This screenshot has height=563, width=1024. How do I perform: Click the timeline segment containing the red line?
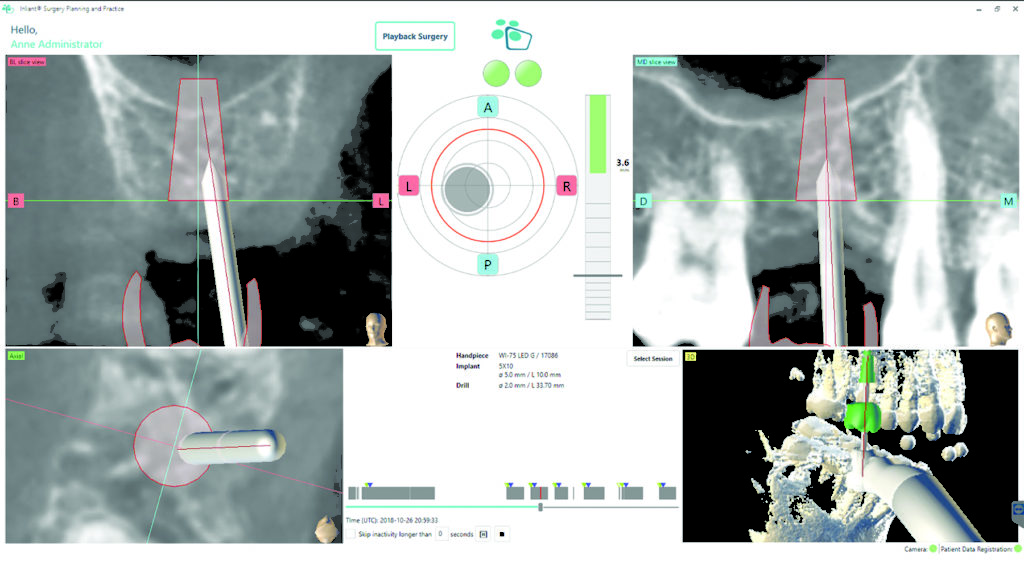coord(539,493)
